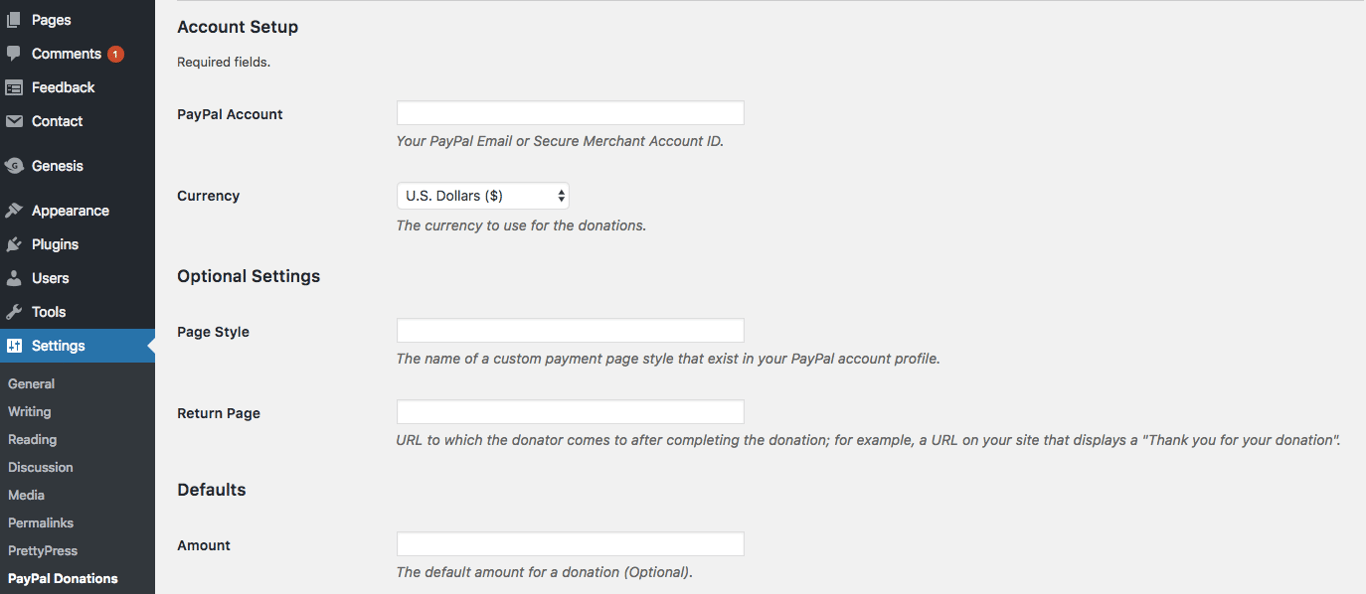Click the default Amount input field
Viewport: 1366px width, 594px height.
570,543
